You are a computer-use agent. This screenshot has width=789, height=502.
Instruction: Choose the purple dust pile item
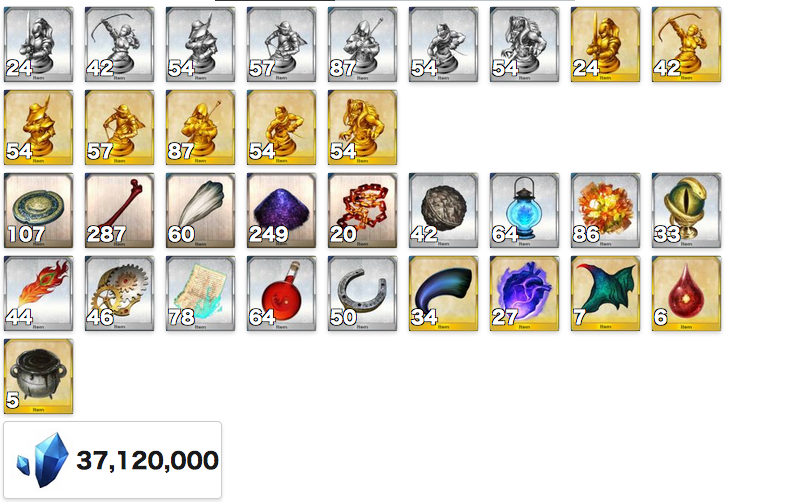point(281,210)
